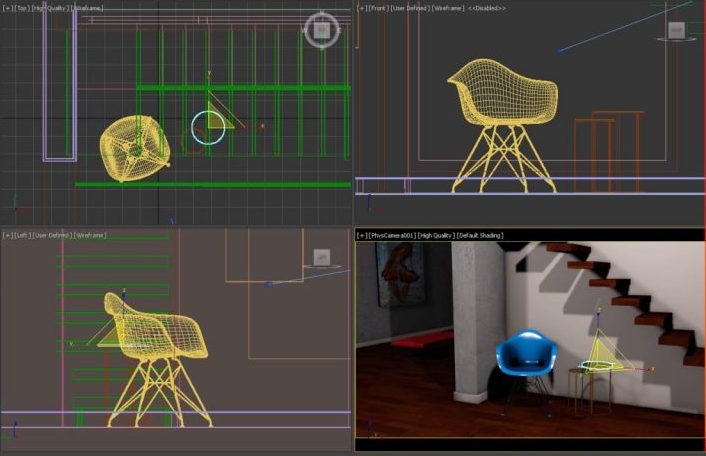Image resolution: width=706 pixels, height=456 pixels.
Task: Click the [Front] view label
Action: tap(379, 8)
